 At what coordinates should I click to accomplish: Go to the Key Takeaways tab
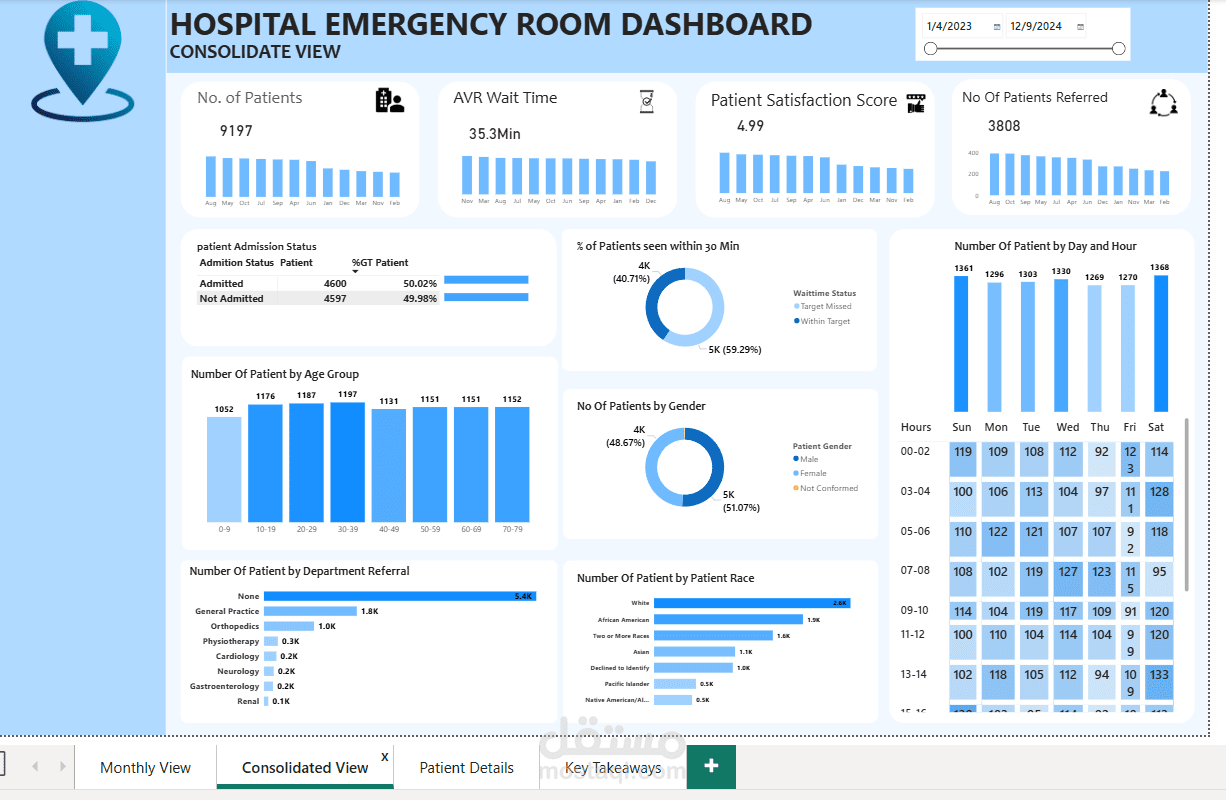pos(613,768)
